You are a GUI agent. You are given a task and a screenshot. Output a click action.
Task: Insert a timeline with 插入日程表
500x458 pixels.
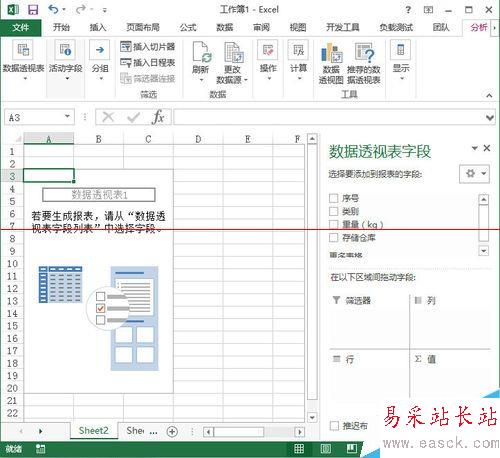[x=148, y=62]
